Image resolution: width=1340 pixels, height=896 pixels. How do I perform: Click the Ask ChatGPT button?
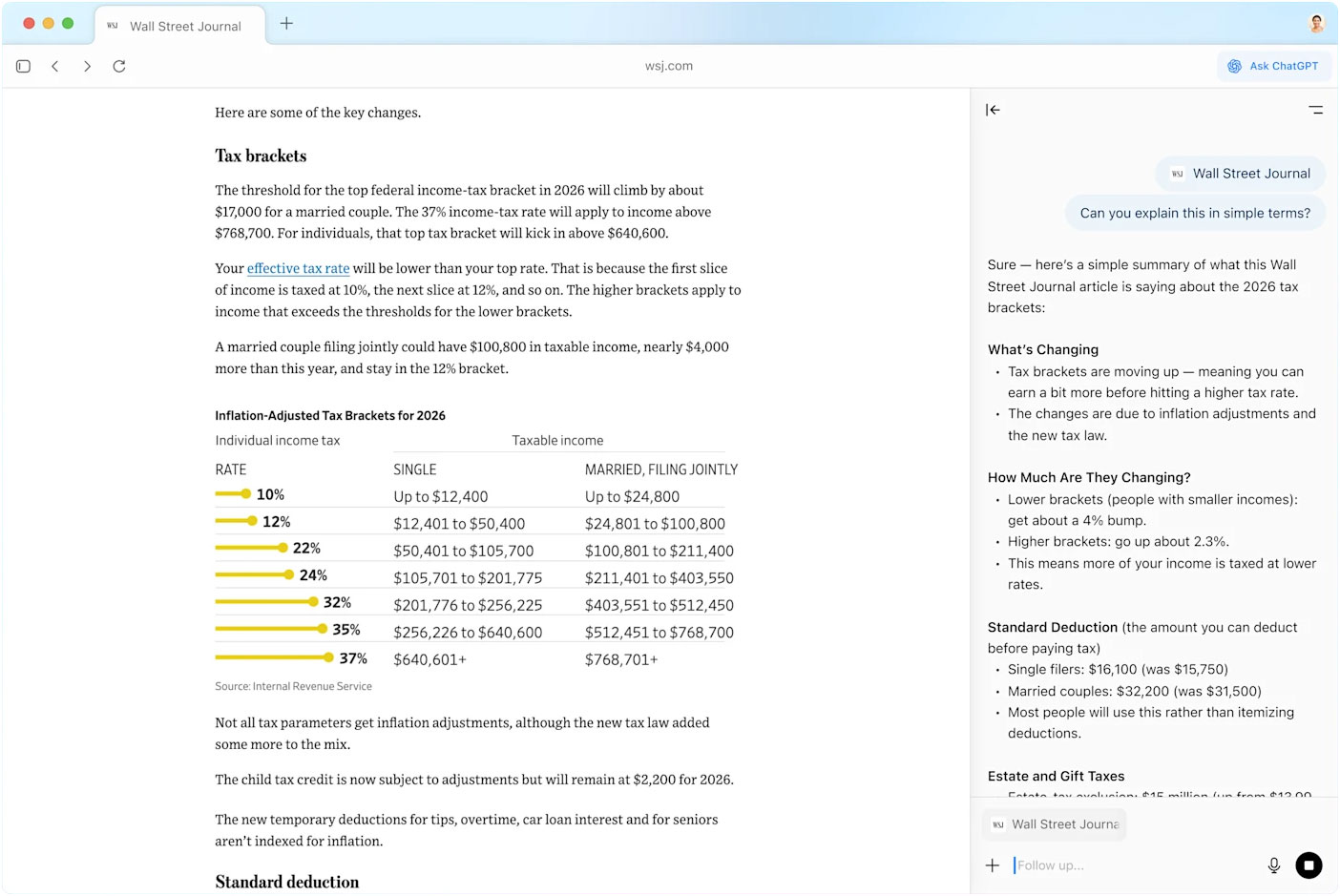pyautogui.click(x=1274, y=66)
